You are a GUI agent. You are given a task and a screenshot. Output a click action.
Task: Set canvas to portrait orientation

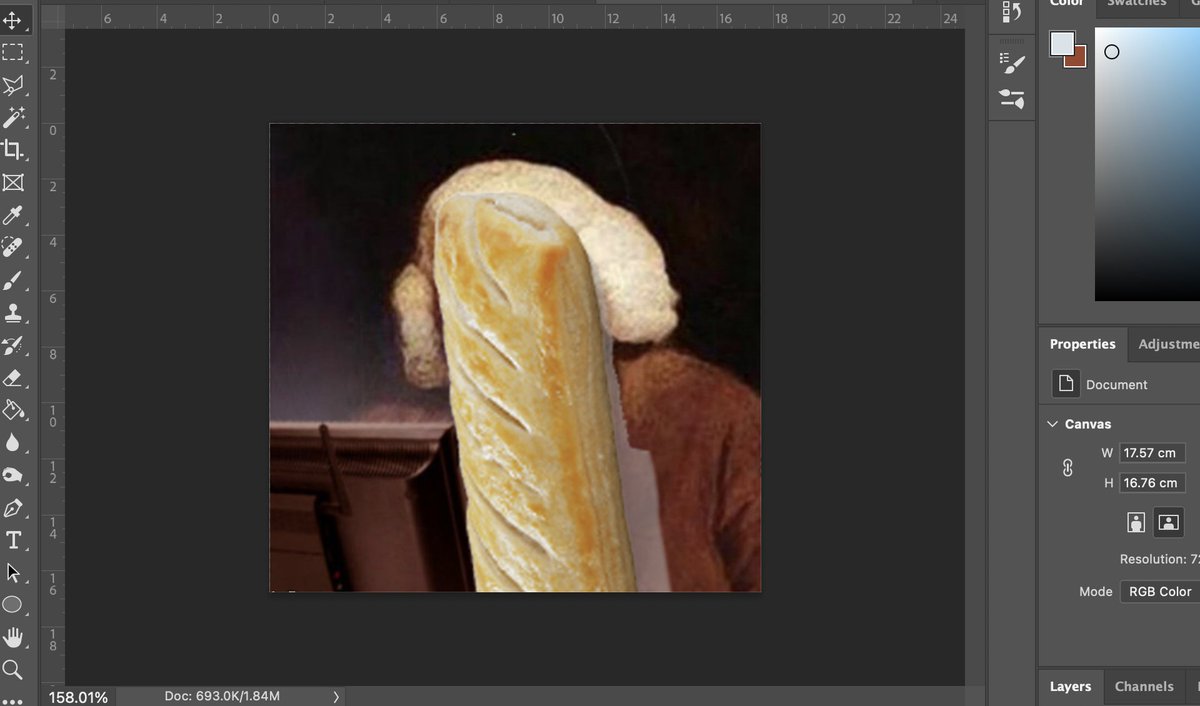click(x=1136, y=521)
